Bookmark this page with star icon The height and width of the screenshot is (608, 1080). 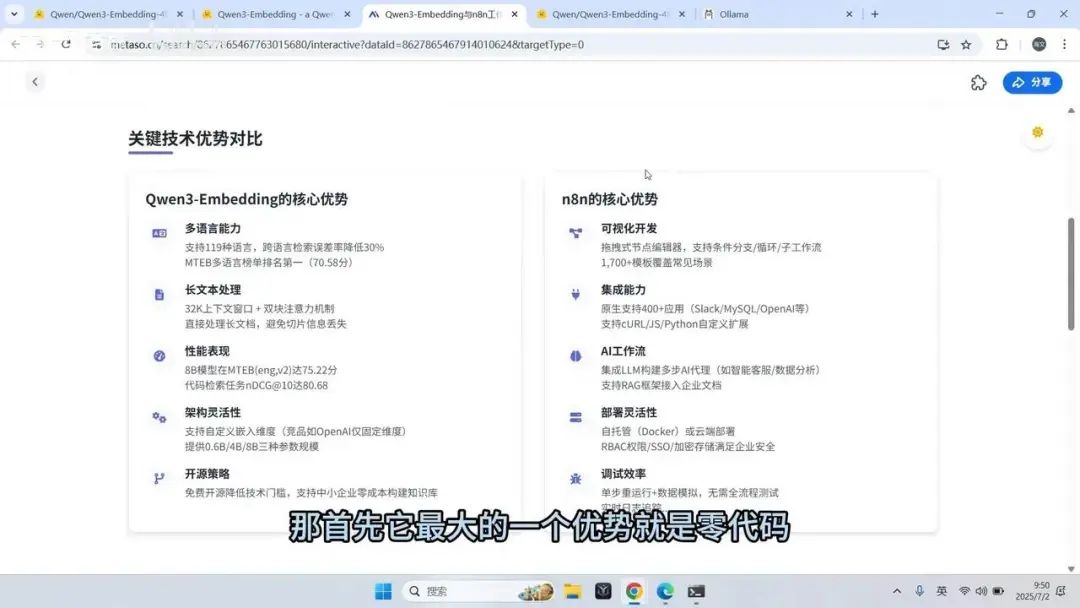click(966, 44)
